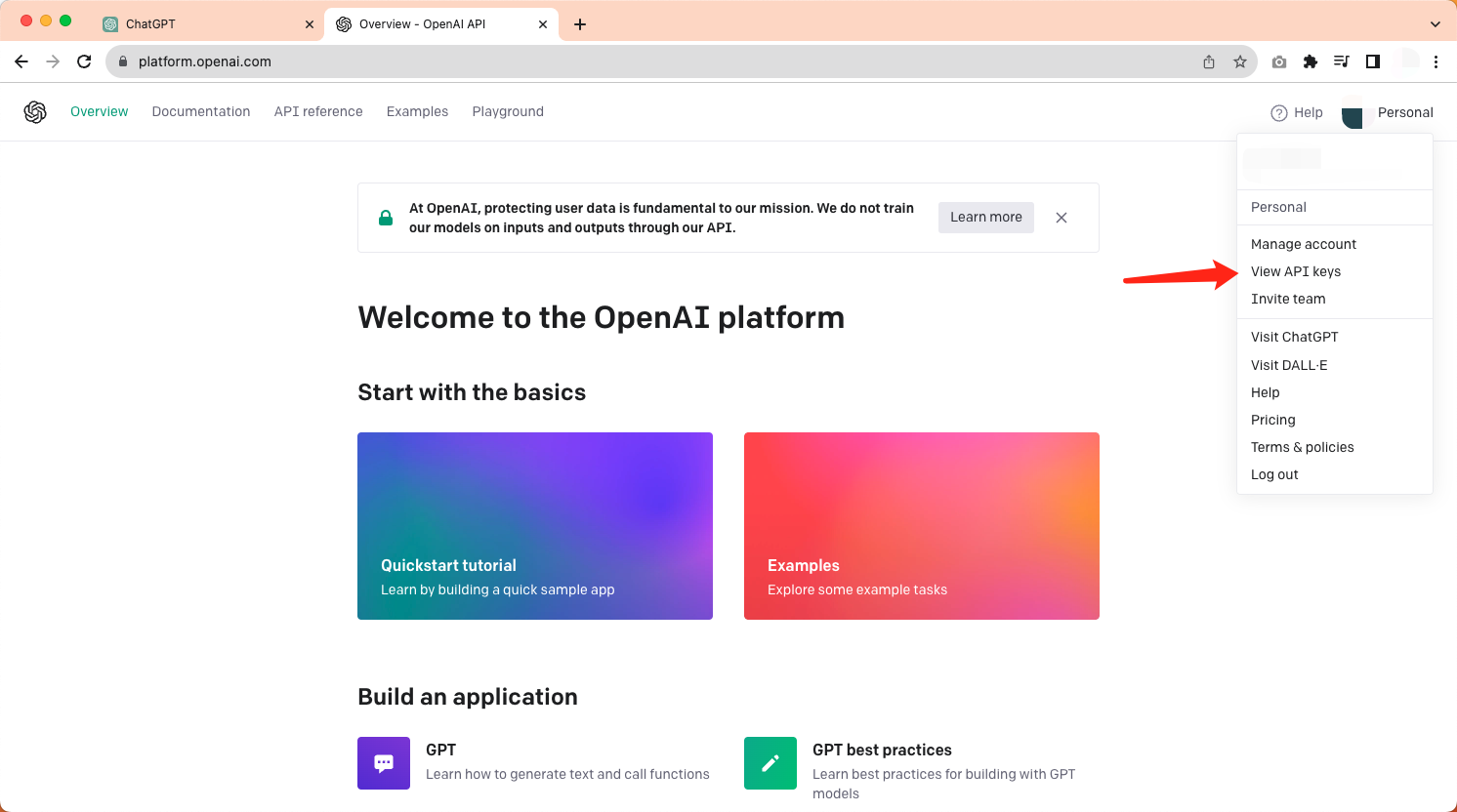Click the Help question mark icon
The height and width of the screenshot is (812, 1457).
pyautogui.click(x=1279, y=113)
